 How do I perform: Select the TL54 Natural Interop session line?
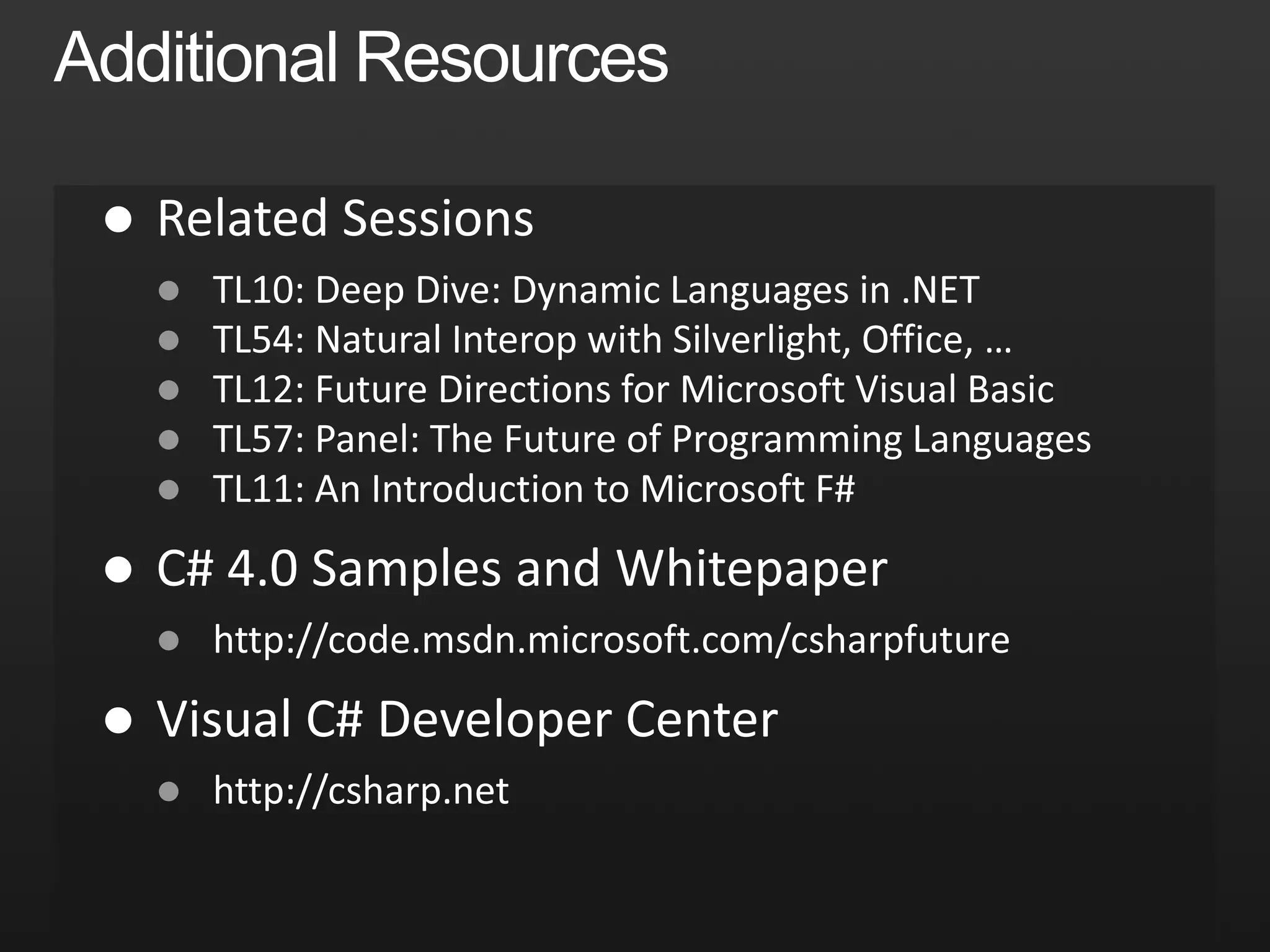tap(611, 340)
